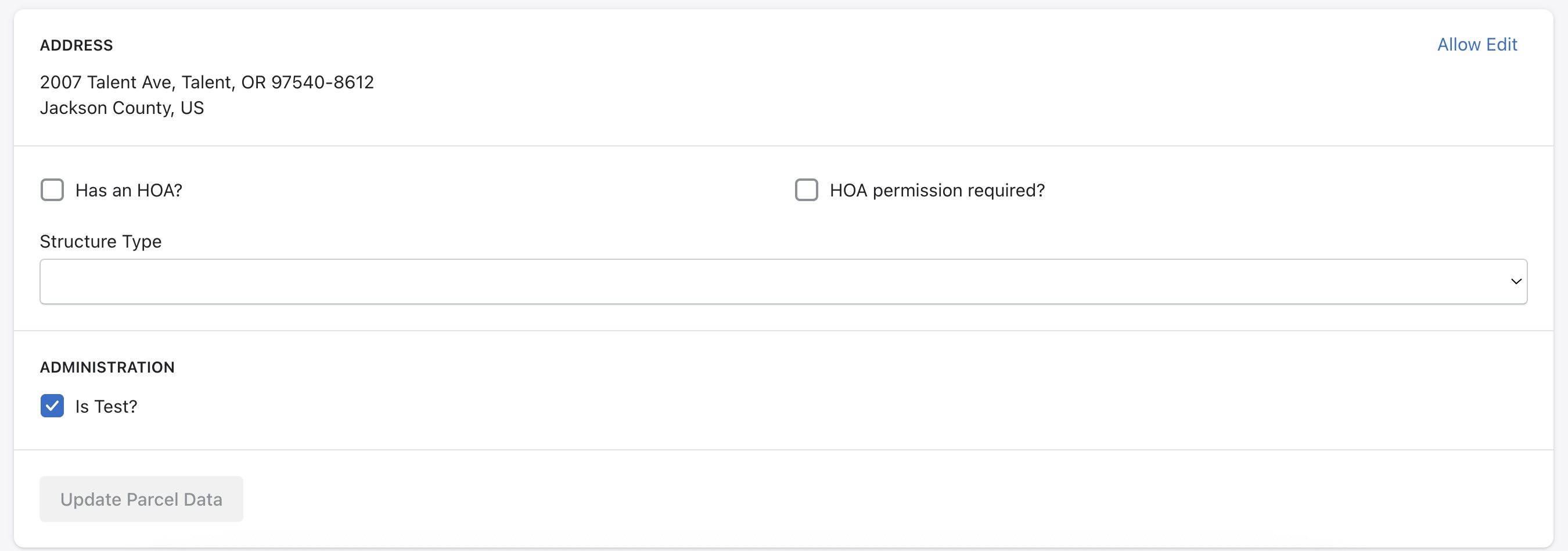Image resolution: width=1568 pixels, height=551 pixels.
Task: Open the Structure Type dropdown field
Action: [783, 281]
